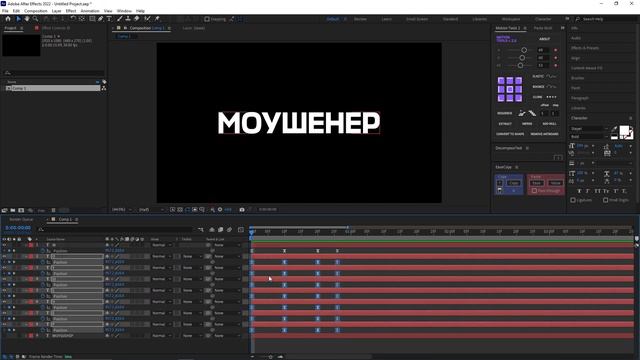Enable motion blur for the composition
The height and width of the screenshot is (360, 640).
(229, 230)
